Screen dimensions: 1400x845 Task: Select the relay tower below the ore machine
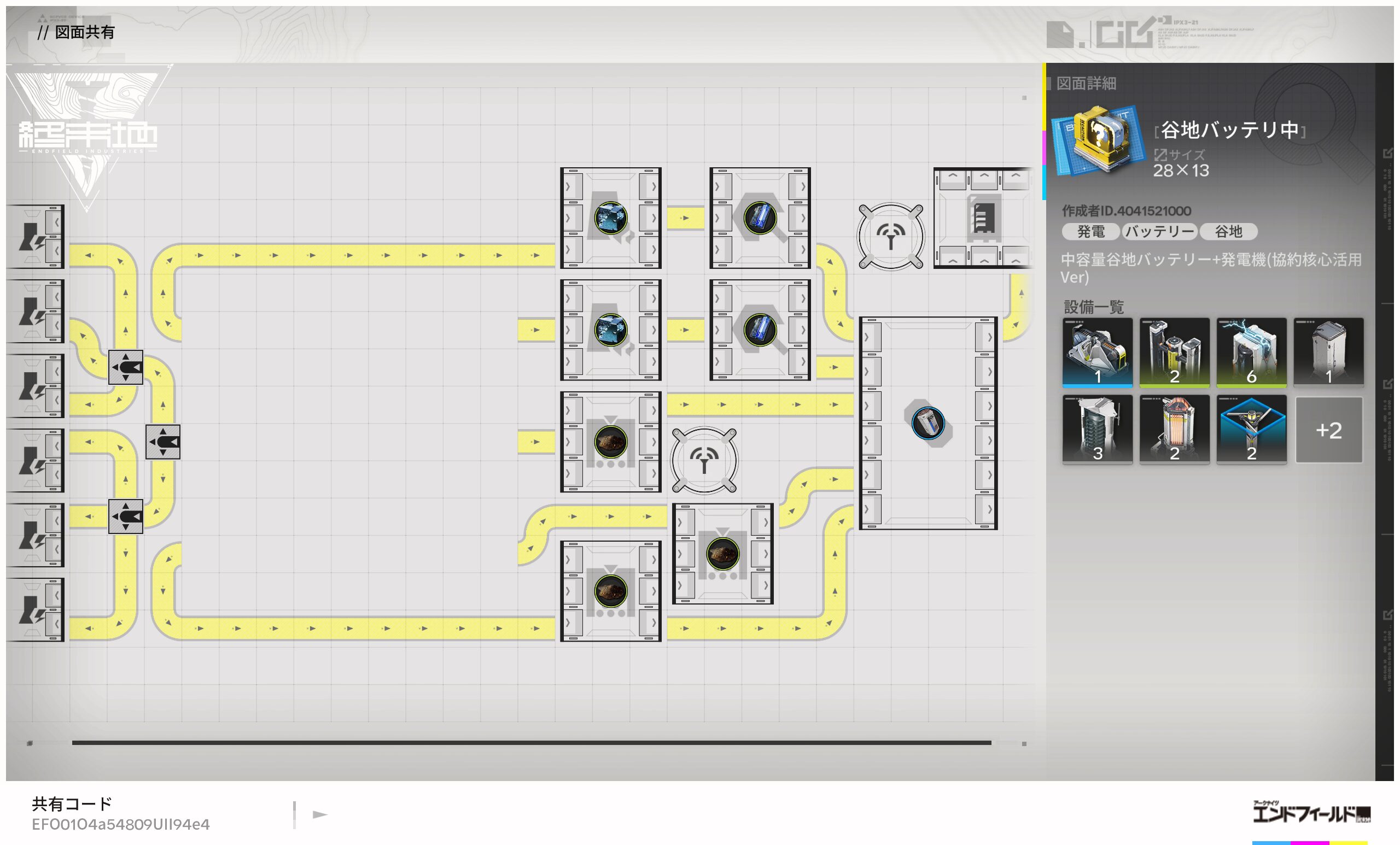[x=704, y=460]
